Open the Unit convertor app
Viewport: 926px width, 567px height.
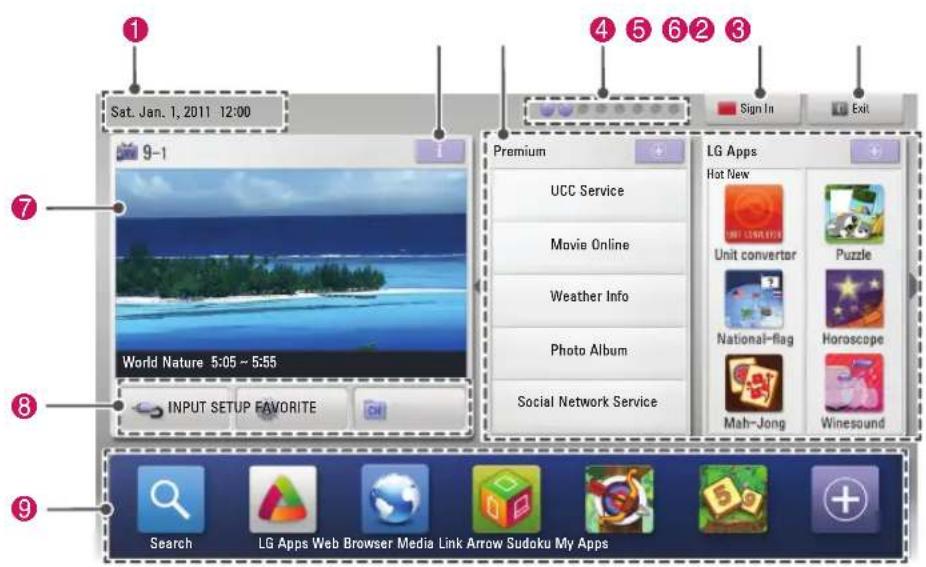(754, 214)
